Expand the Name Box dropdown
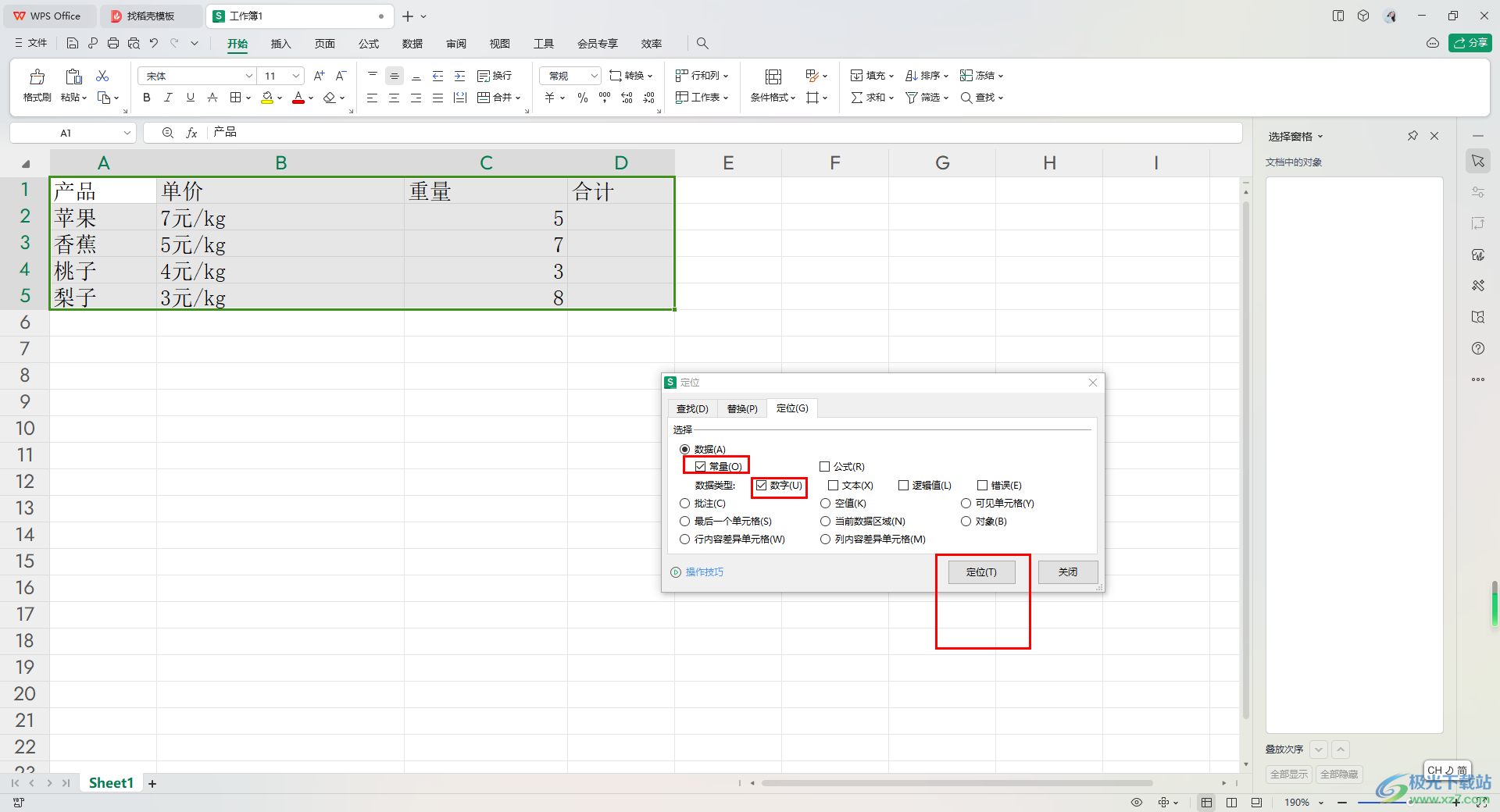1500x812 pixels. (x=127, y=133)
